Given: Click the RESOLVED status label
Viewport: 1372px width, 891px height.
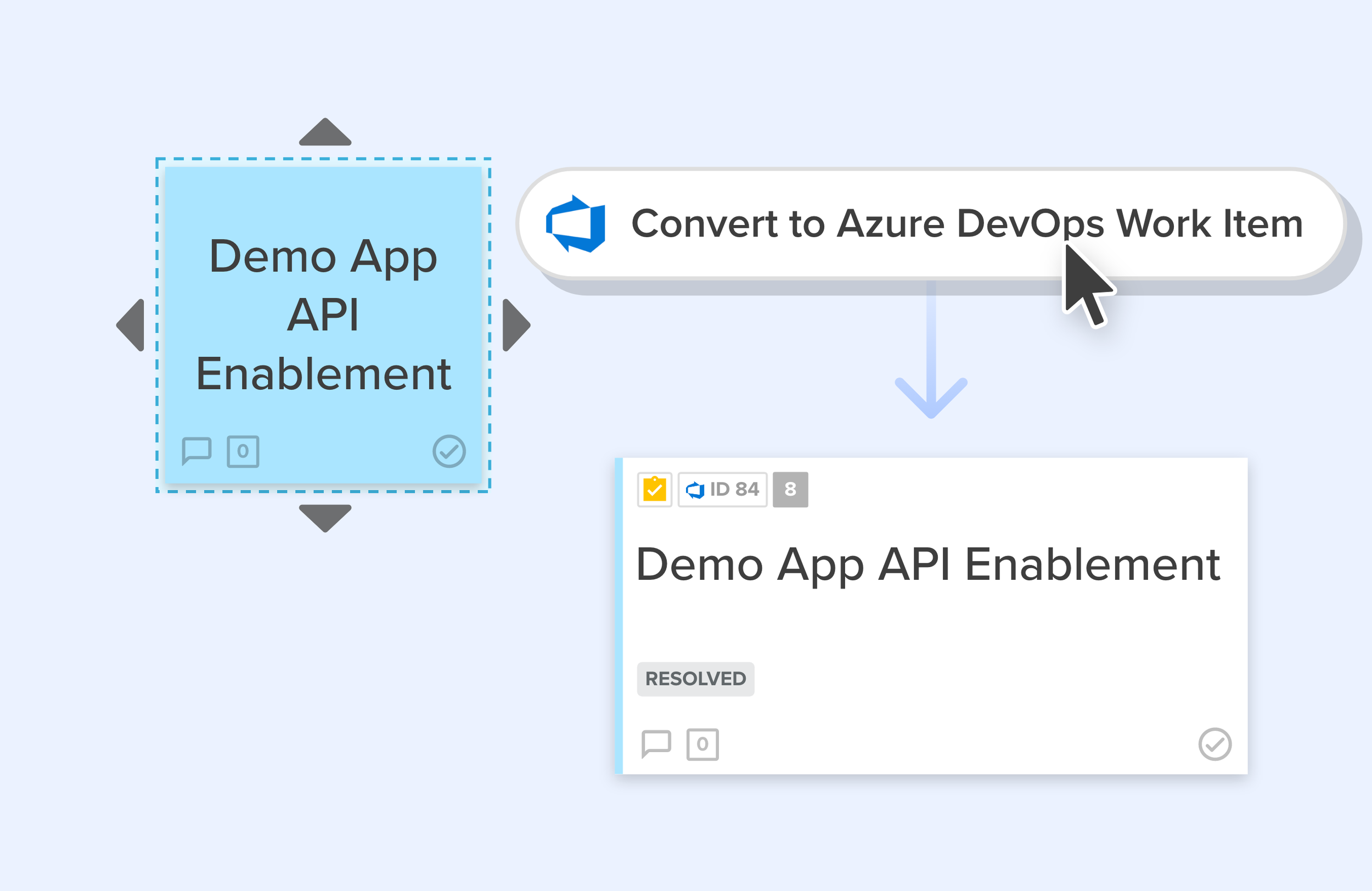Looking at the screenshot, I should pos(695,679).
